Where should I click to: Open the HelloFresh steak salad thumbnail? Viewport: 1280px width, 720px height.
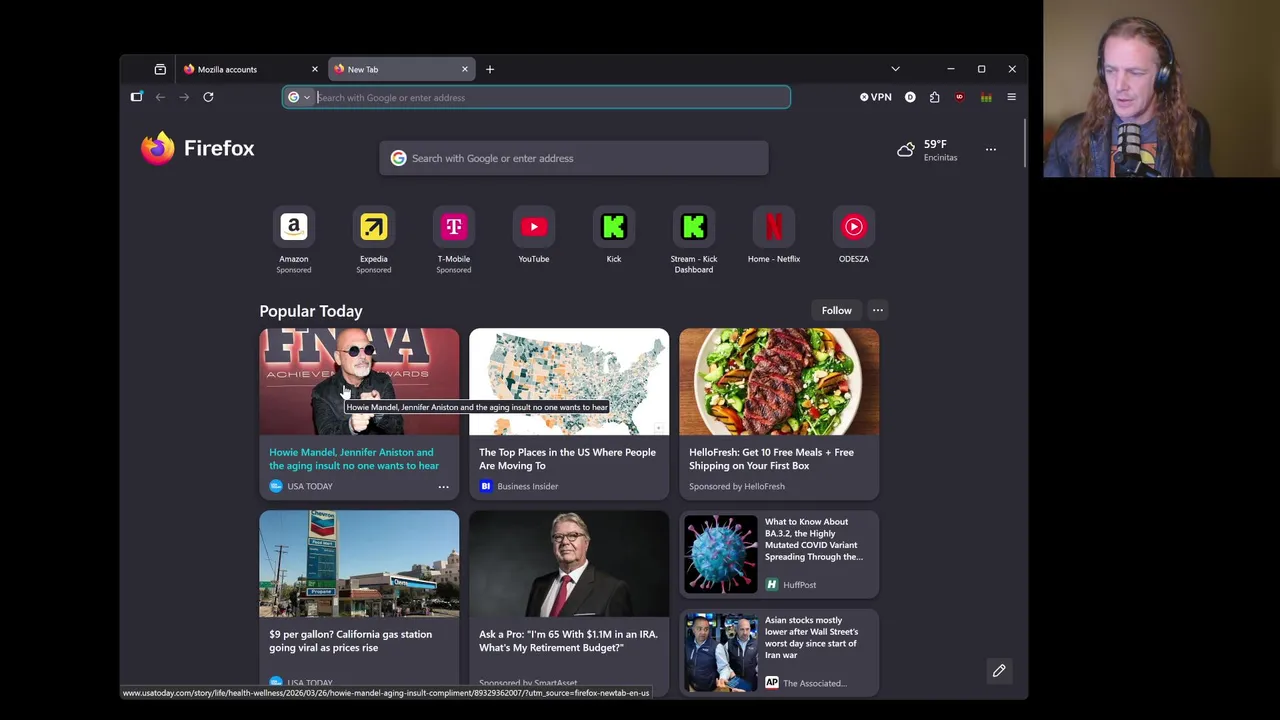click(x=779, y=382)
